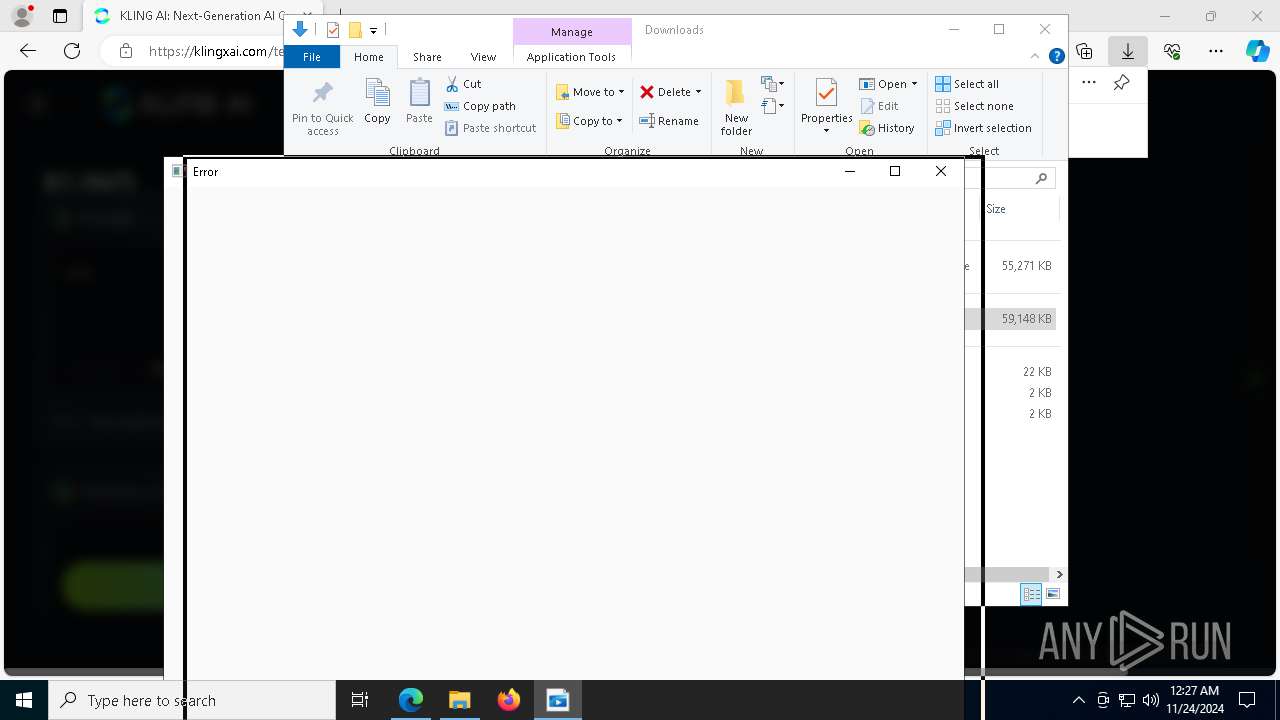Switch to the Home ribbon tab
The height and width of the screenshot is (720, 1280).
pyautogui.click(x=369, y=57)
